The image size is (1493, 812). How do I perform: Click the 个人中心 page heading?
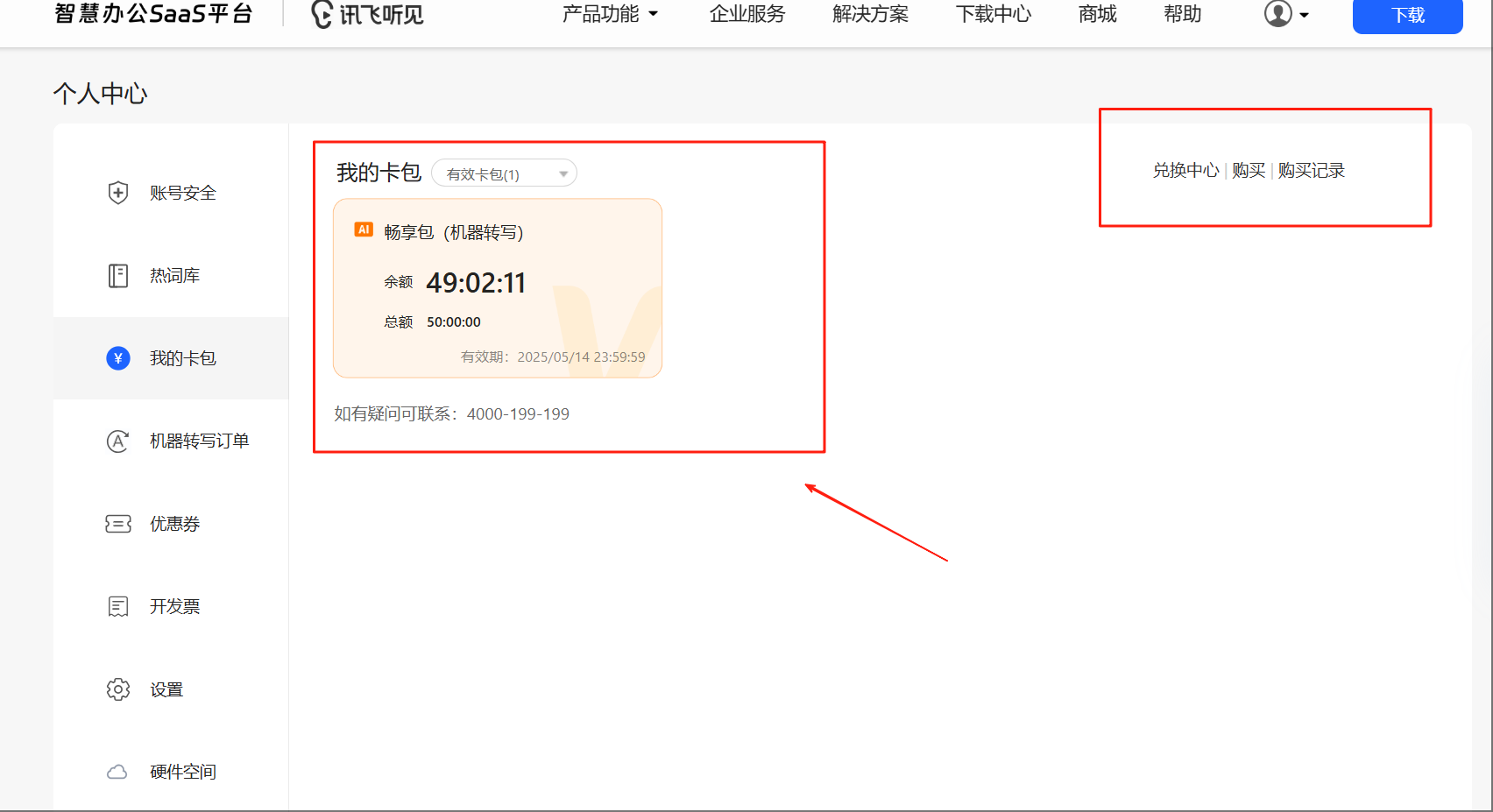coord(101,94)
